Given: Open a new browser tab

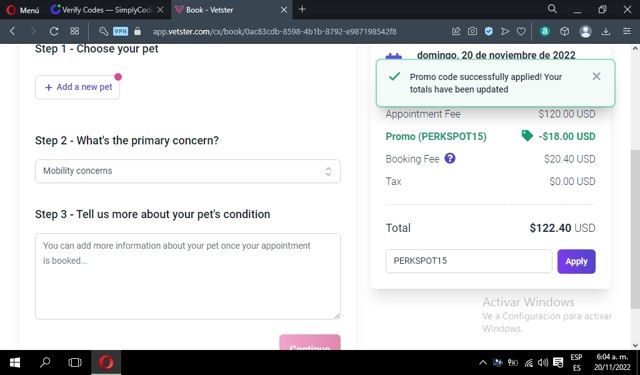Looking at the screenshot, I should click(302, 9).
